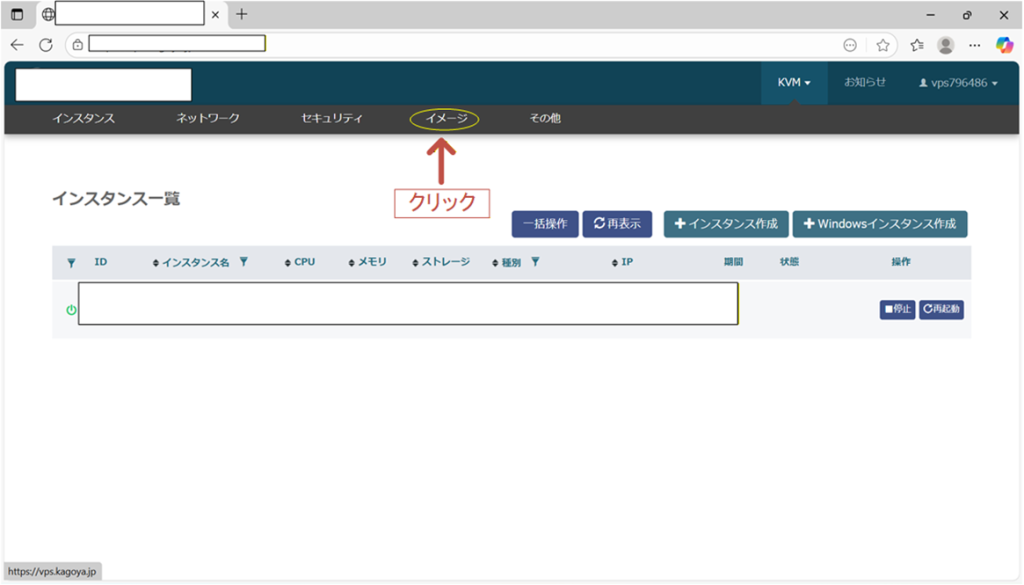Click the browser back arrow
The image size is (1024, 585).
(x=17, y=45)
